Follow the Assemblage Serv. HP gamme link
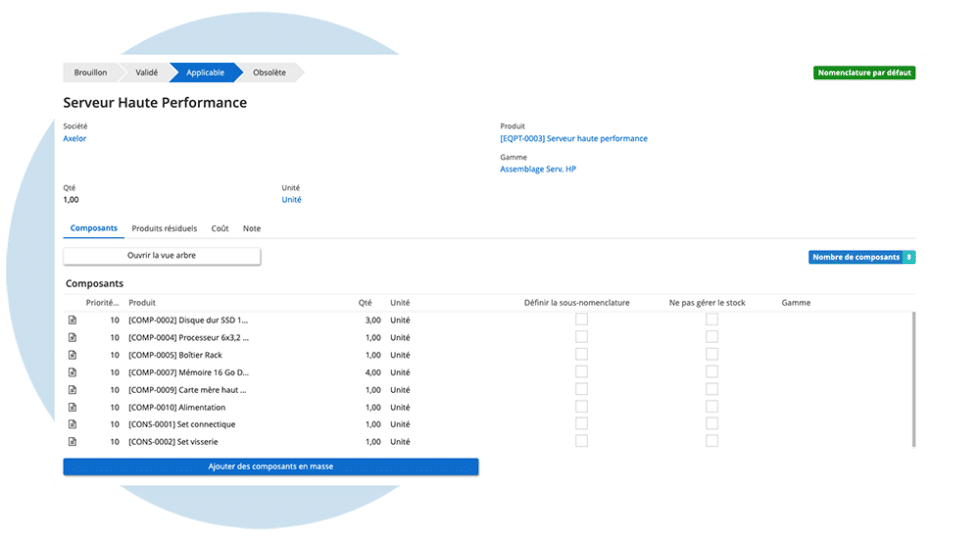 [538, 170]
